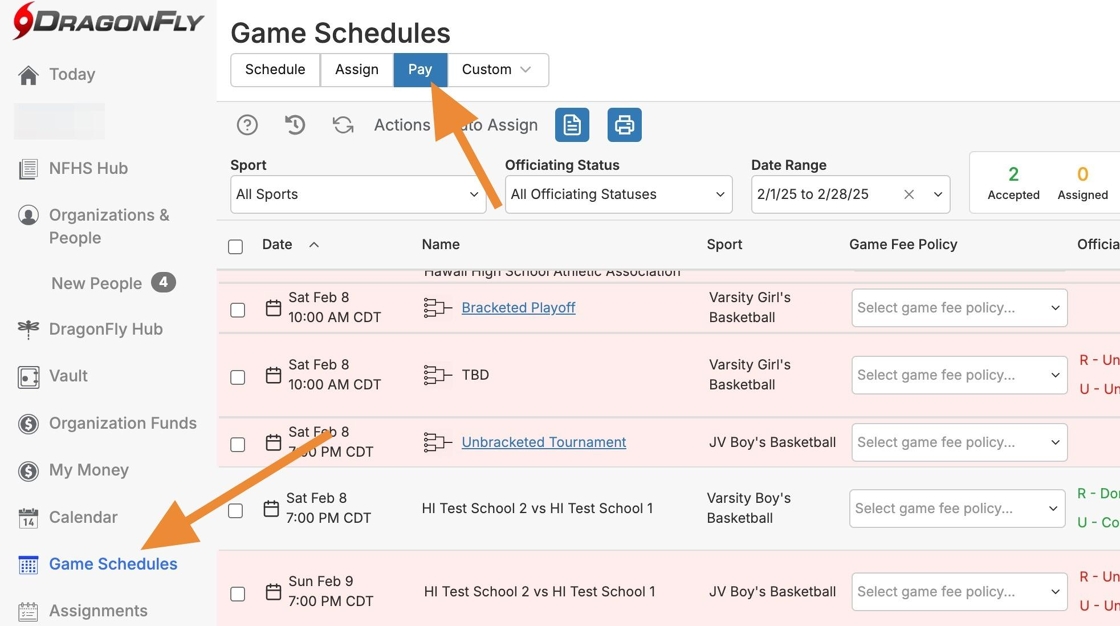1120x626 pixels.
Task: Click the blue printer icon
Action: [625, 125]
